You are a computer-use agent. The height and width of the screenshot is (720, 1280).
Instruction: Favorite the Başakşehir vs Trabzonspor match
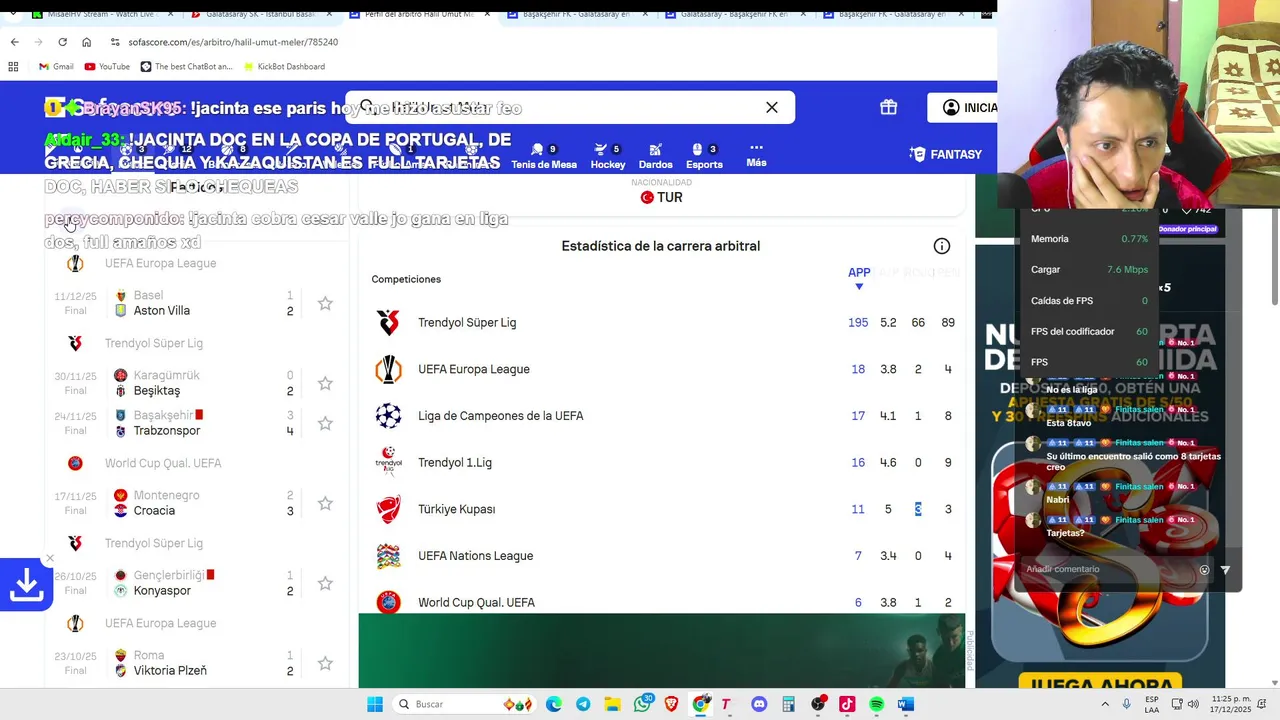(325, 423)
